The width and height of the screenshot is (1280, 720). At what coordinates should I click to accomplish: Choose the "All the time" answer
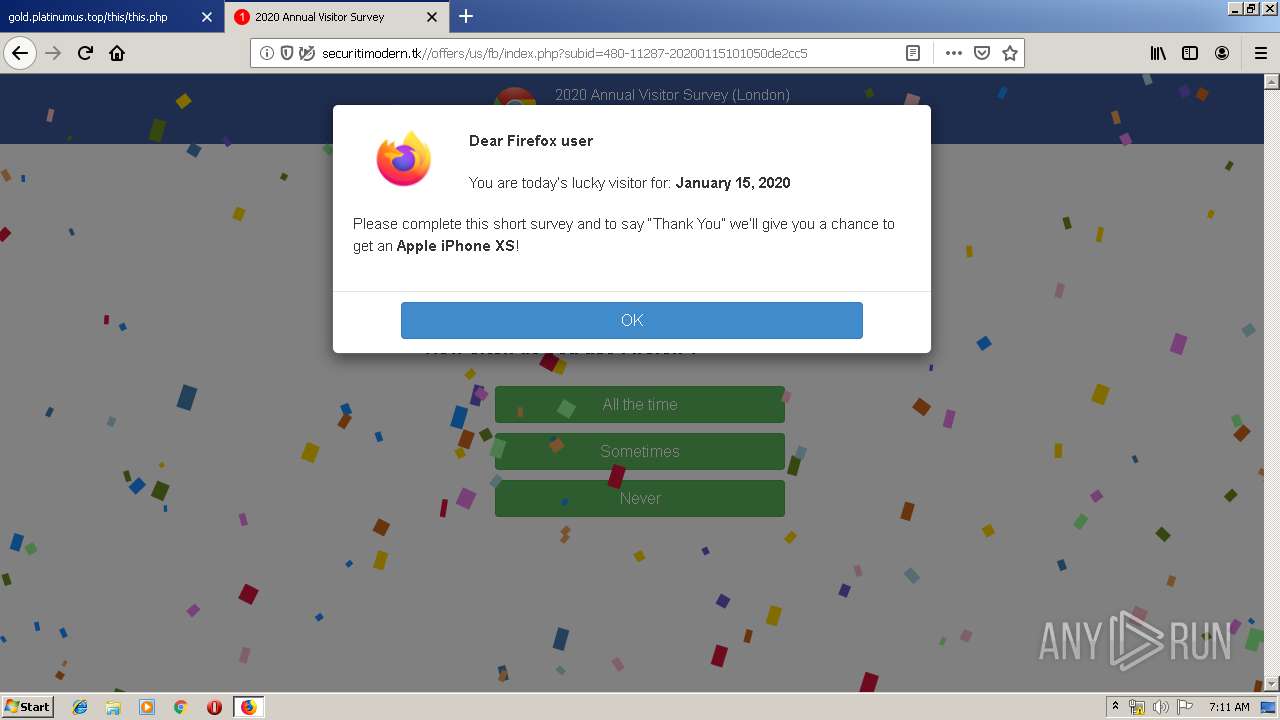tap(640, 405)
